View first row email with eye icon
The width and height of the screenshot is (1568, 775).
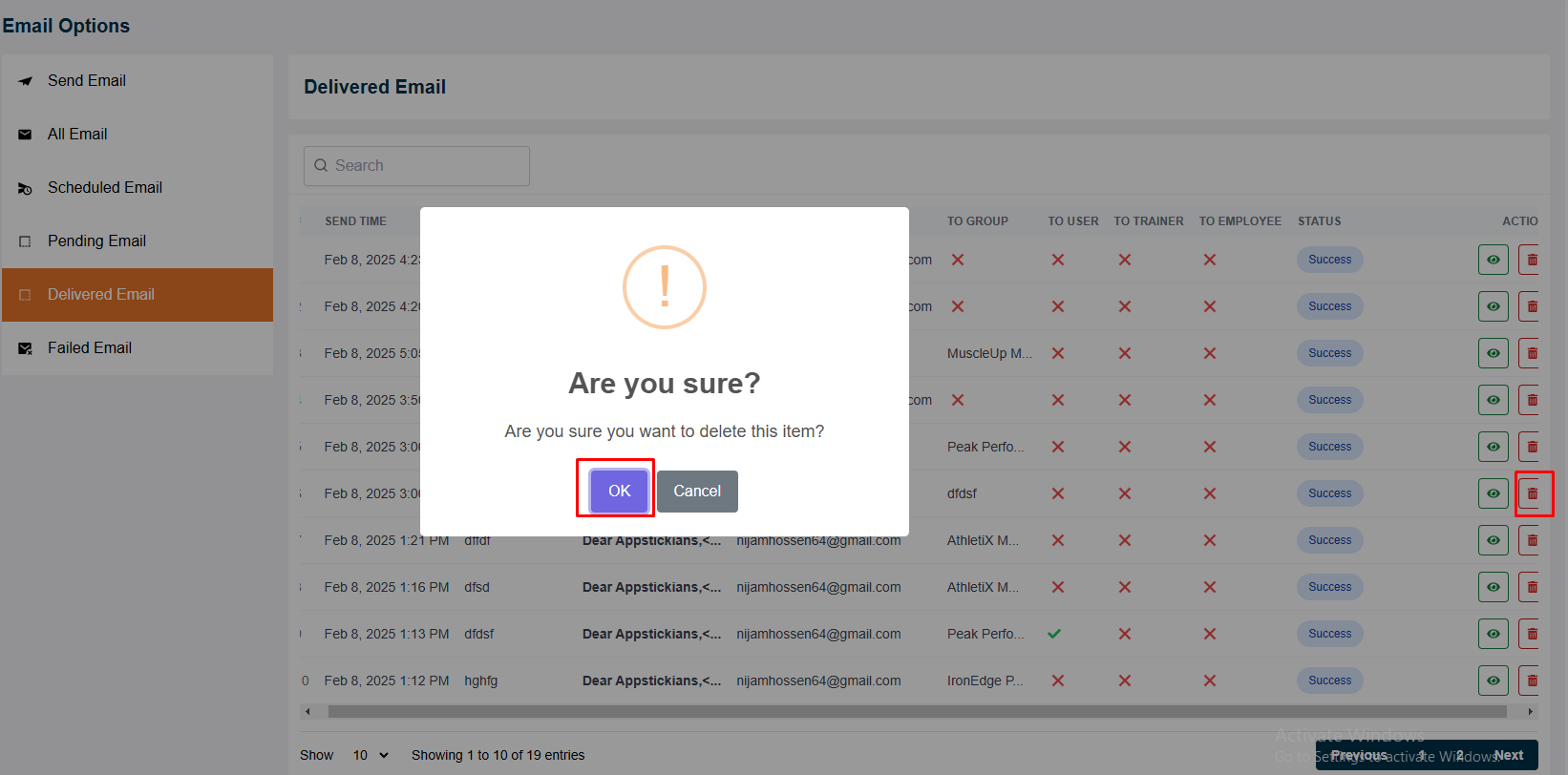1493,260
